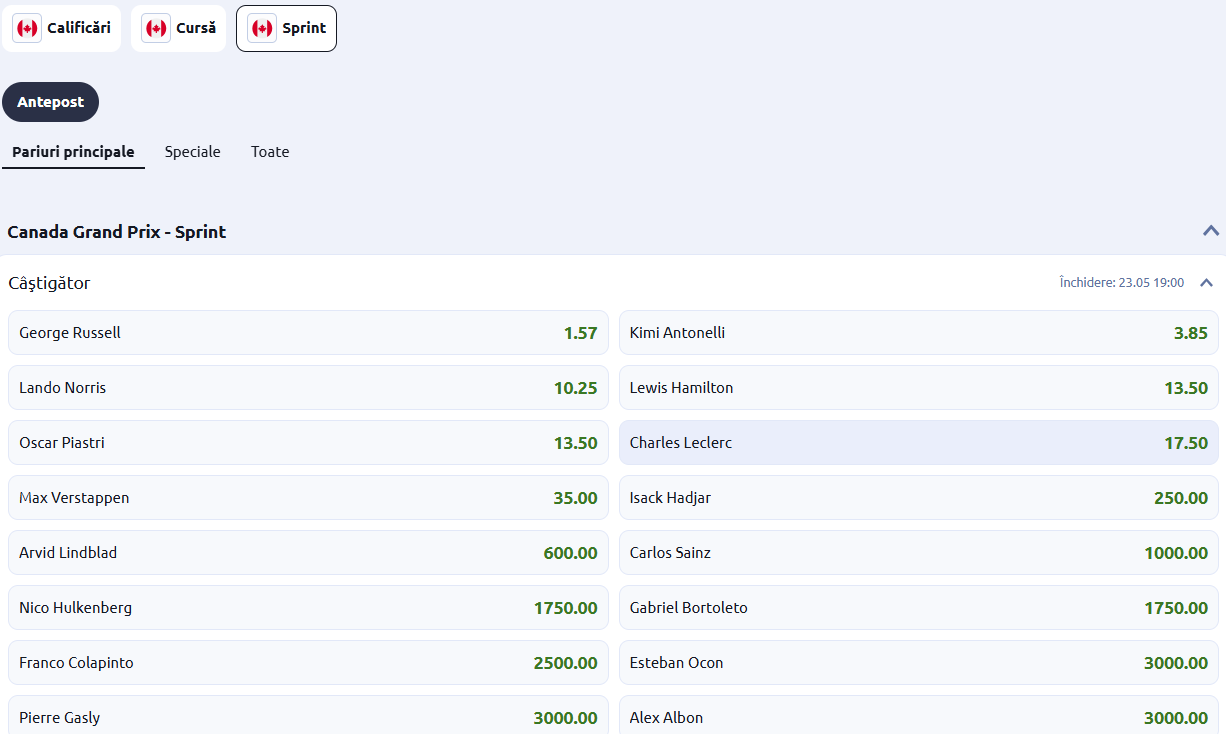The image size is (1226, 734).
Task: Add Carlos Sainz at 1000.00
Action: (x=919, y=553)
